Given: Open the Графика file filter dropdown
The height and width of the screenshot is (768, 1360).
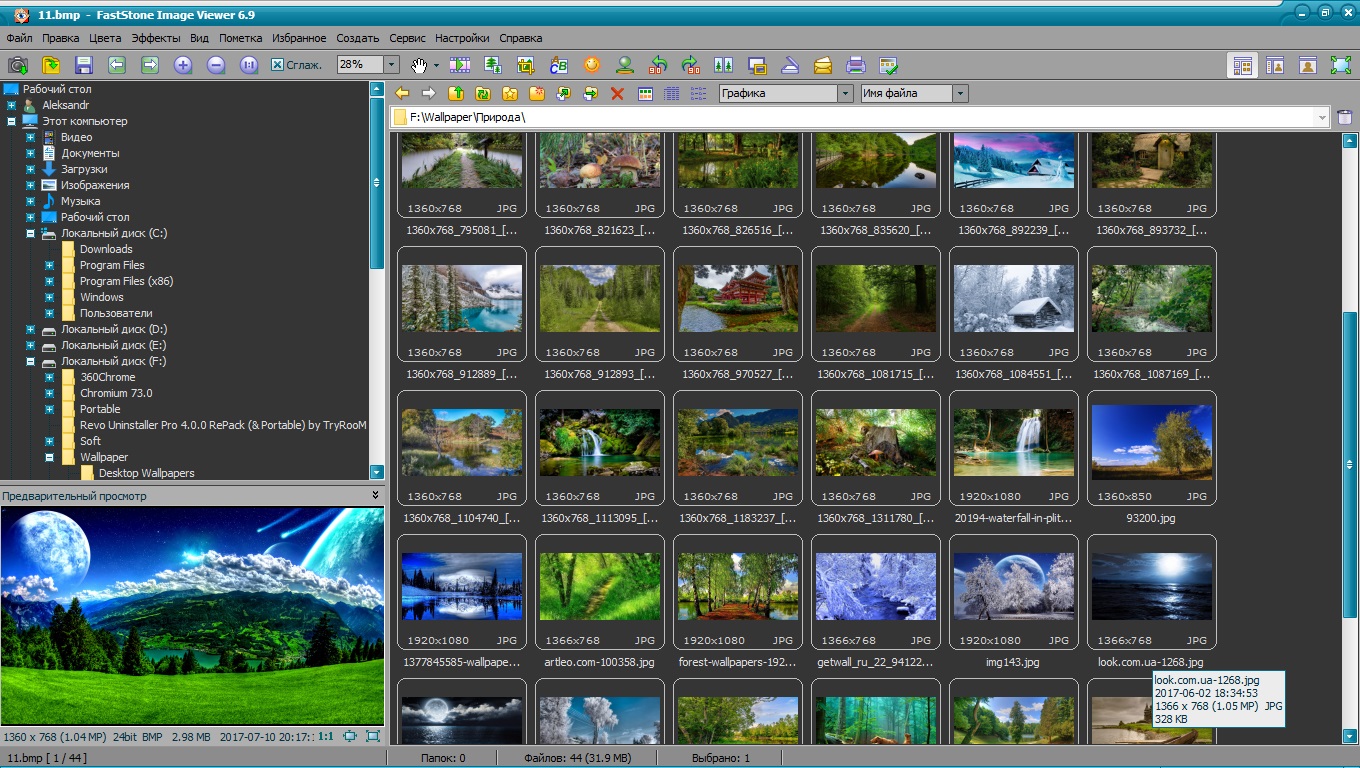Looking at the screenshot, I should pyautogui.click(x=845, y=93).
